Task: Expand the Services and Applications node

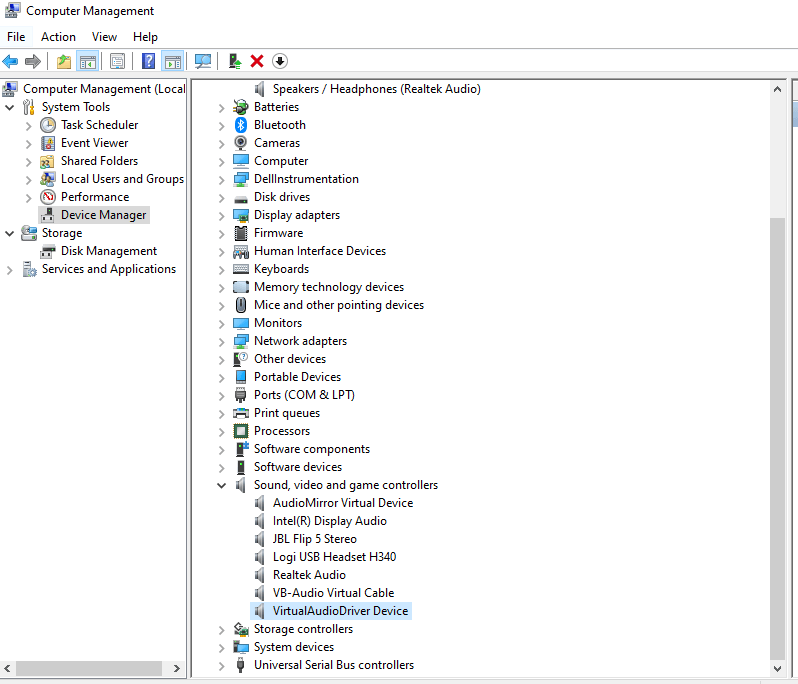Action: point(9,270)
